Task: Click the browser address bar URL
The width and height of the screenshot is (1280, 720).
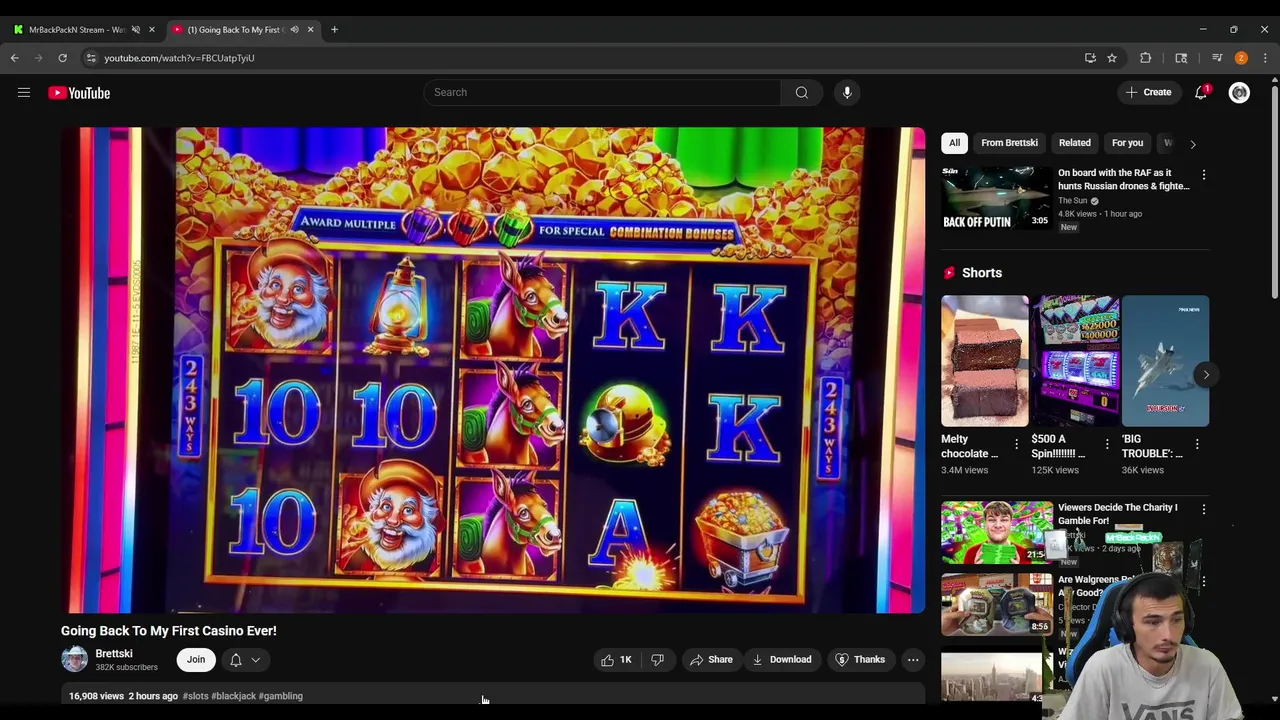Action: [x=179, y=58]
